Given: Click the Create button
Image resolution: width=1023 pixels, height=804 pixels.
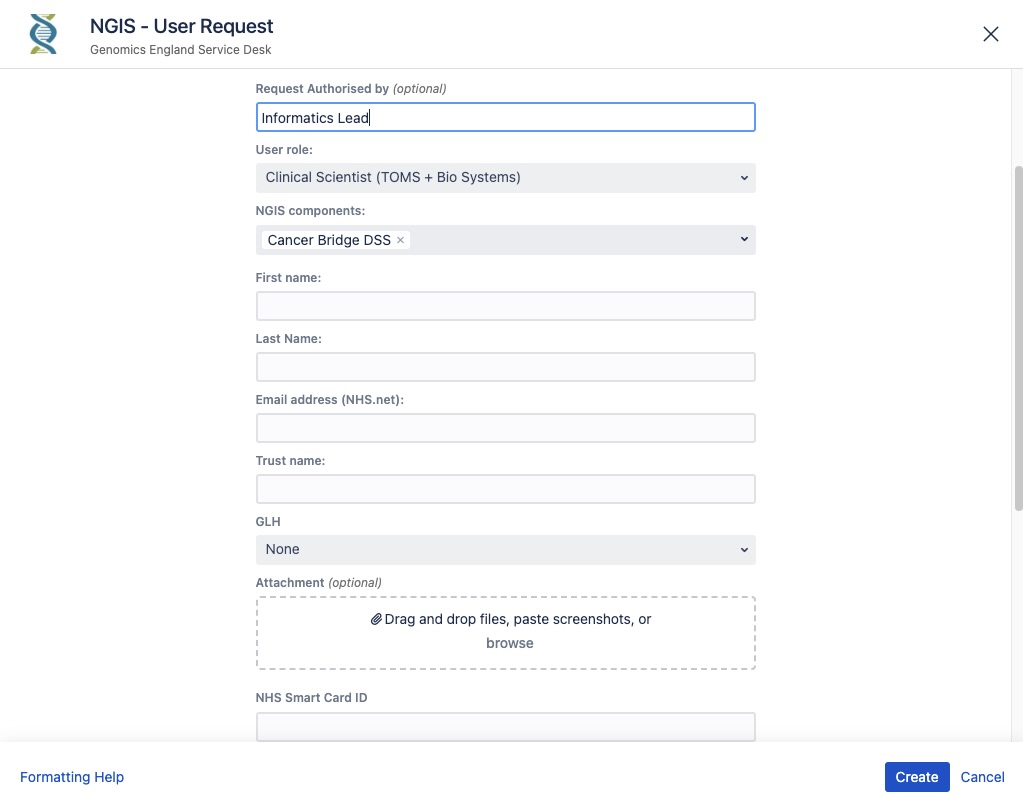Looking at the screenshot, I should coord(916,777).
